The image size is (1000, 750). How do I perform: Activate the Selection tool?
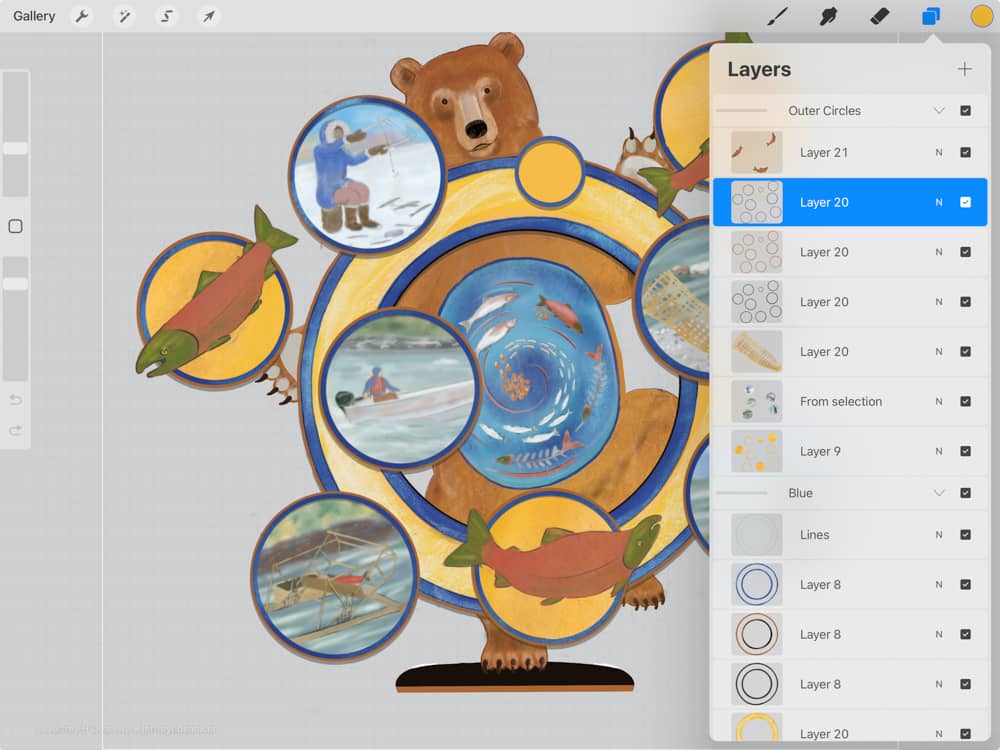(x=166, y=16)
